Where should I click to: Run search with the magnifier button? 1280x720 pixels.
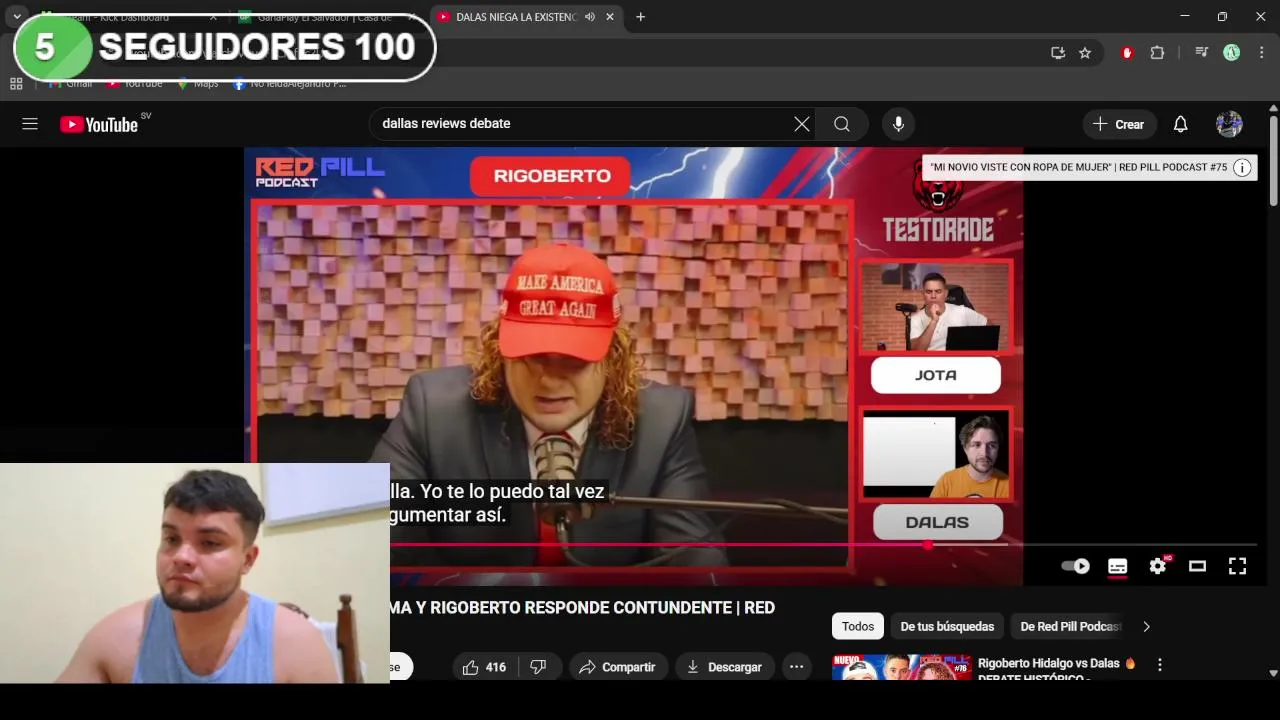pos(842,124)
